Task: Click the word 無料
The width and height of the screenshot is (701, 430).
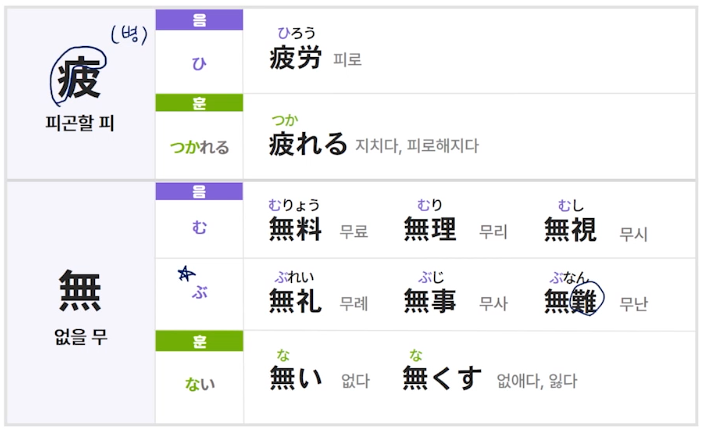Action: pos(296,230)
